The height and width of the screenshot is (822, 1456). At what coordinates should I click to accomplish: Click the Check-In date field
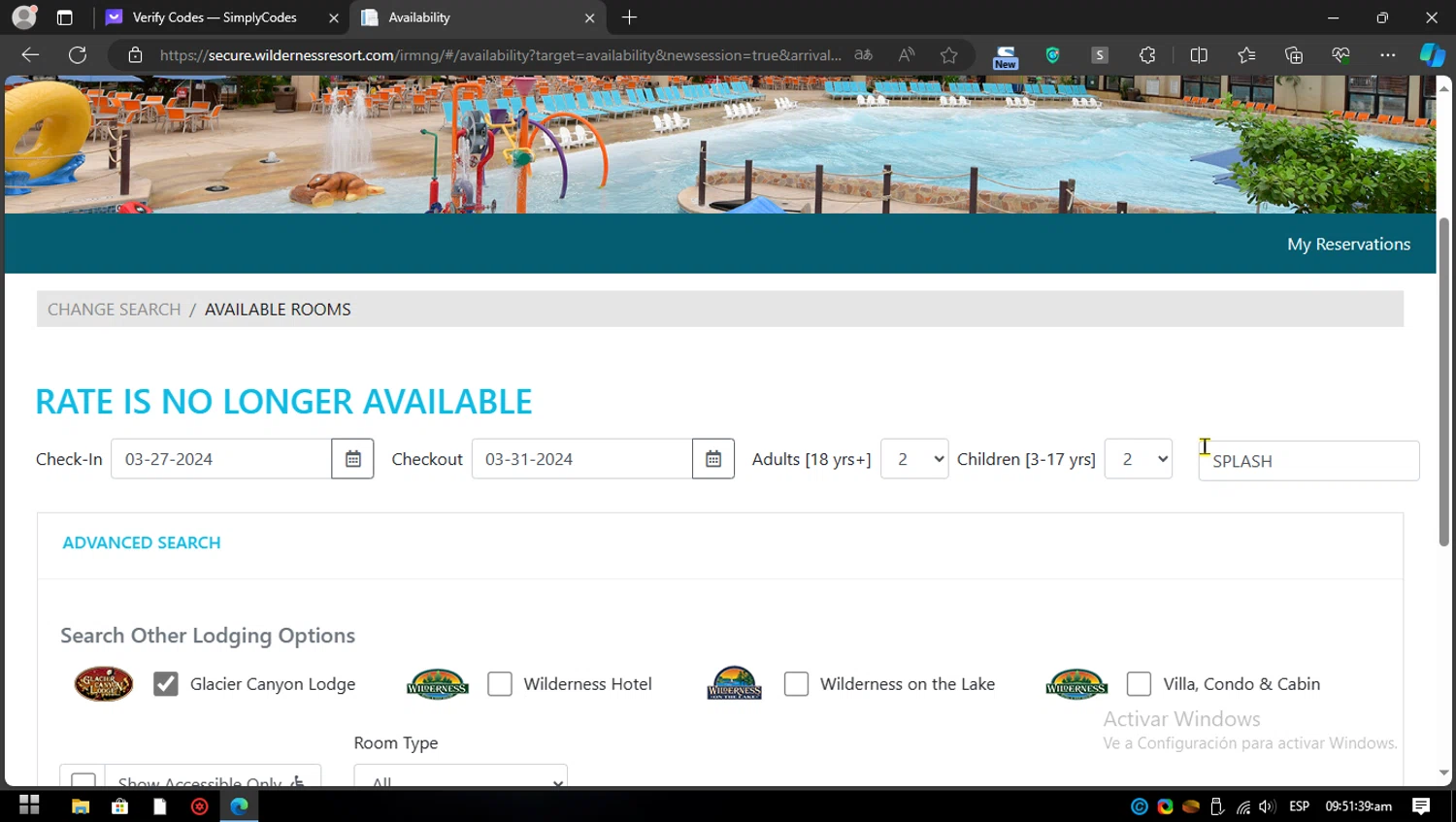(221, 459)
